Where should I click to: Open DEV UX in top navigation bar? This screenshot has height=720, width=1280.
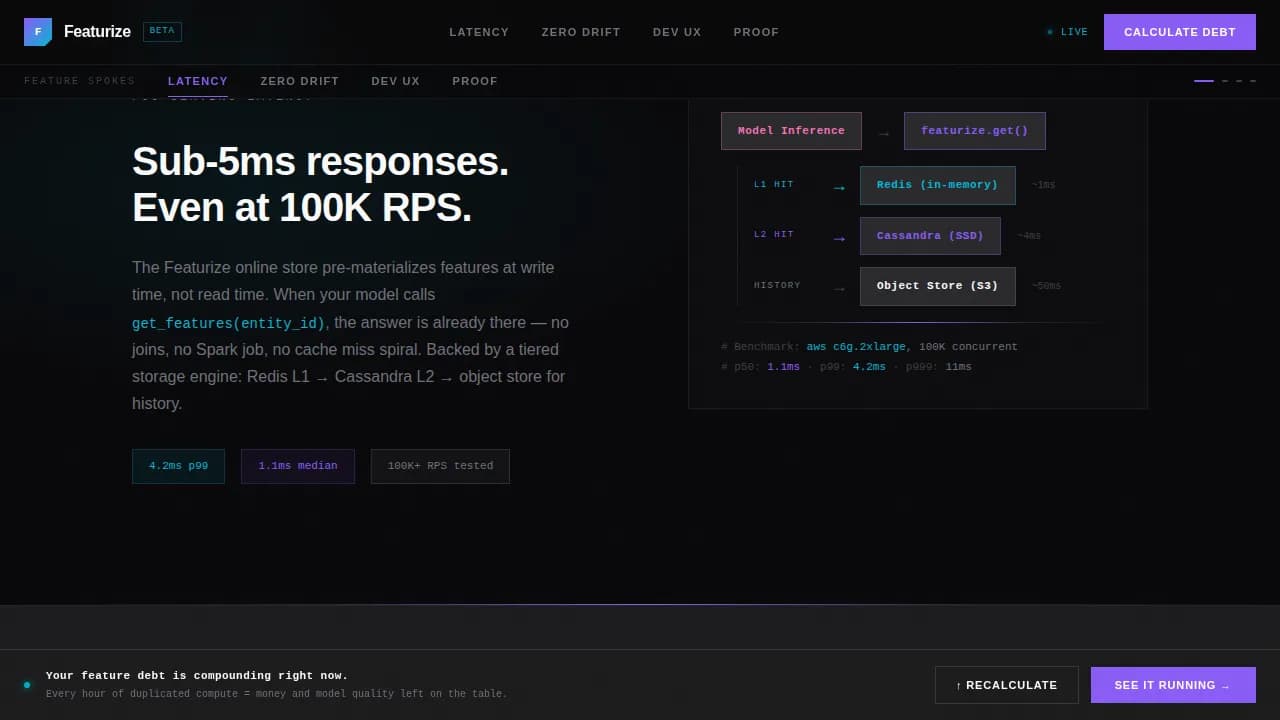677,32
